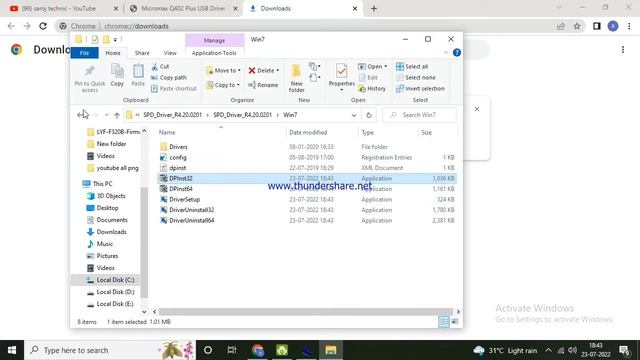Click the taskbar Type here to search box
This screenshot has width=640, height=360.
coord(110,350)
